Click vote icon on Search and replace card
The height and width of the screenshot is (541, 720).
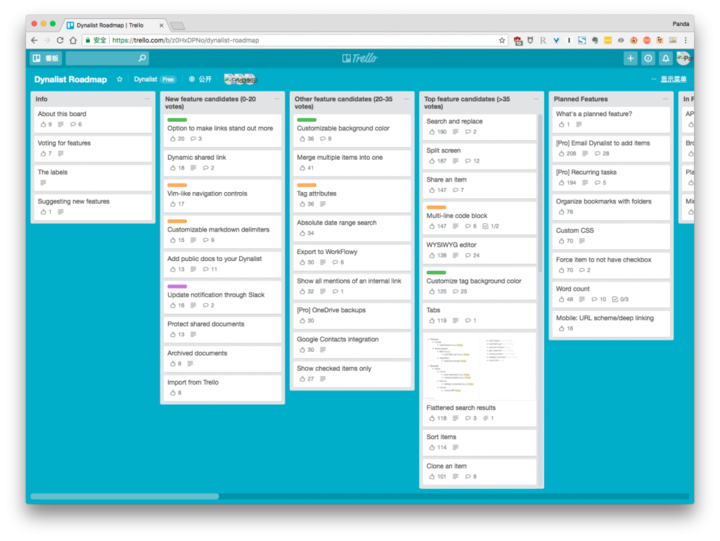click(x=432, y=132)
